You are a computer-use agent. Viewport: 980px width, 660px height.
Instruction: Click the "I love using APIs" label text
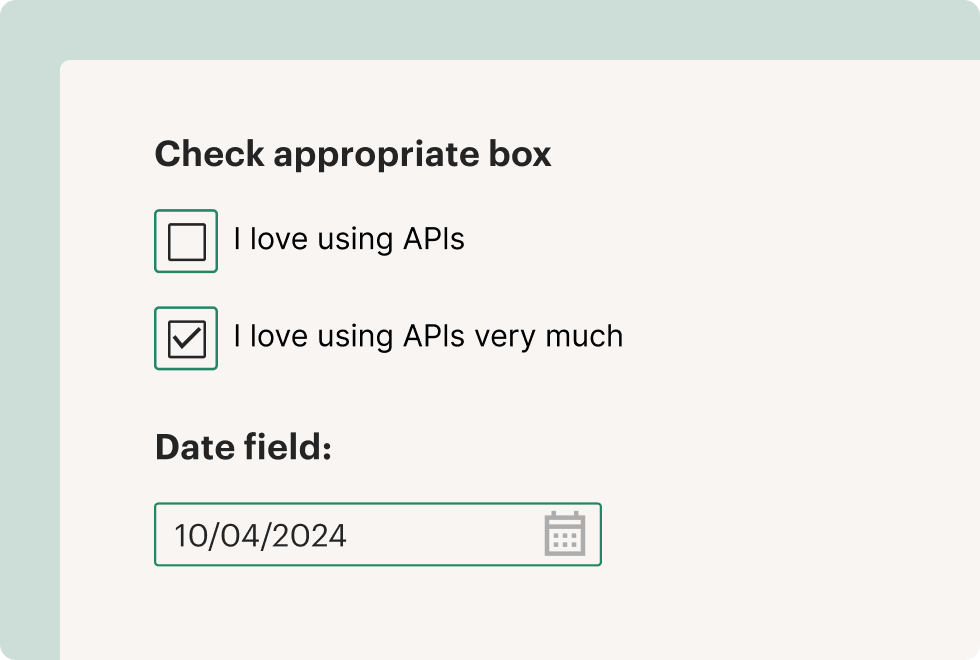tap(348, 240)
